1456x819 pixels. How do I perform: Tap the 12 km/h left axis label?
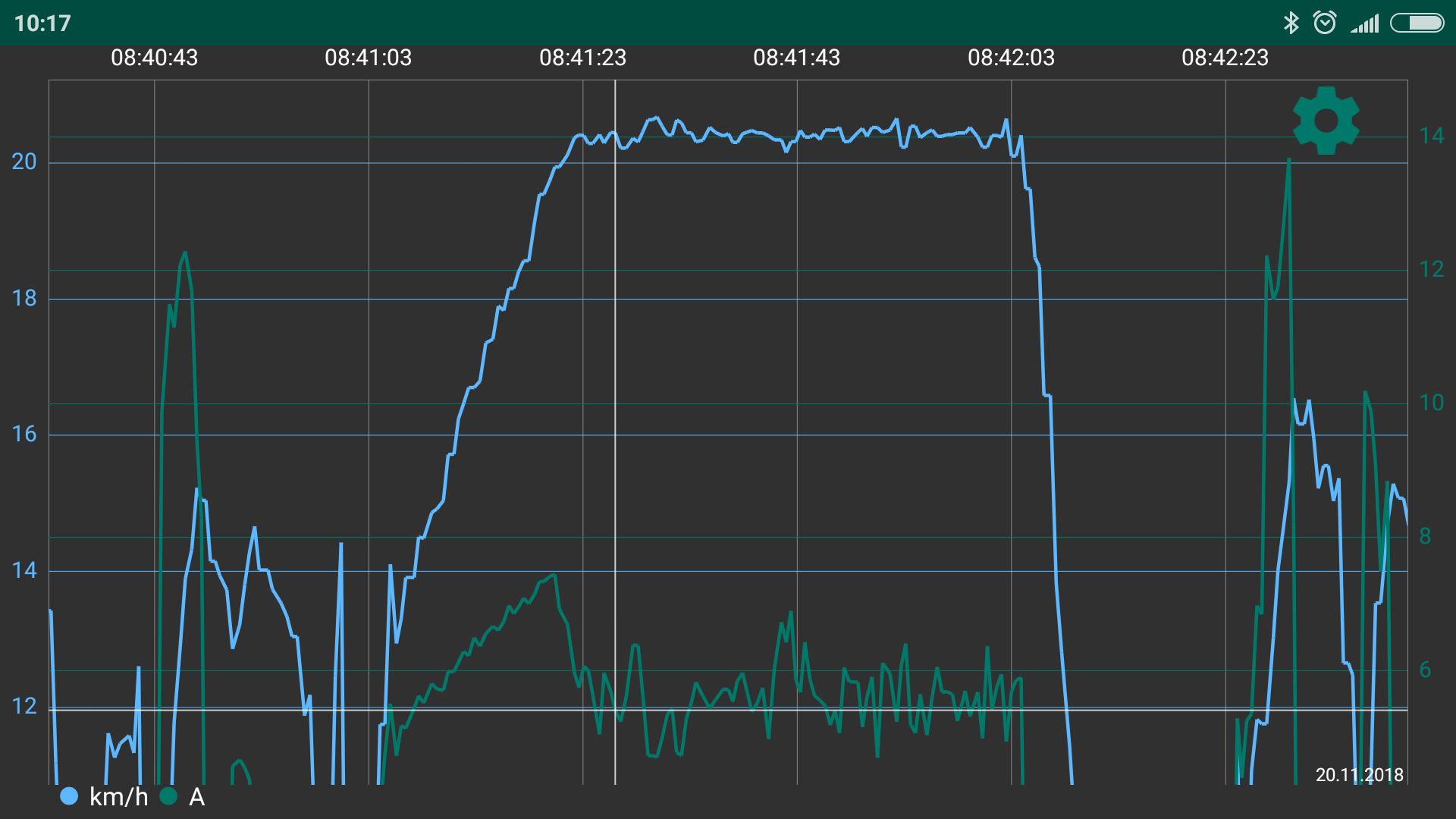pos(24,706)
